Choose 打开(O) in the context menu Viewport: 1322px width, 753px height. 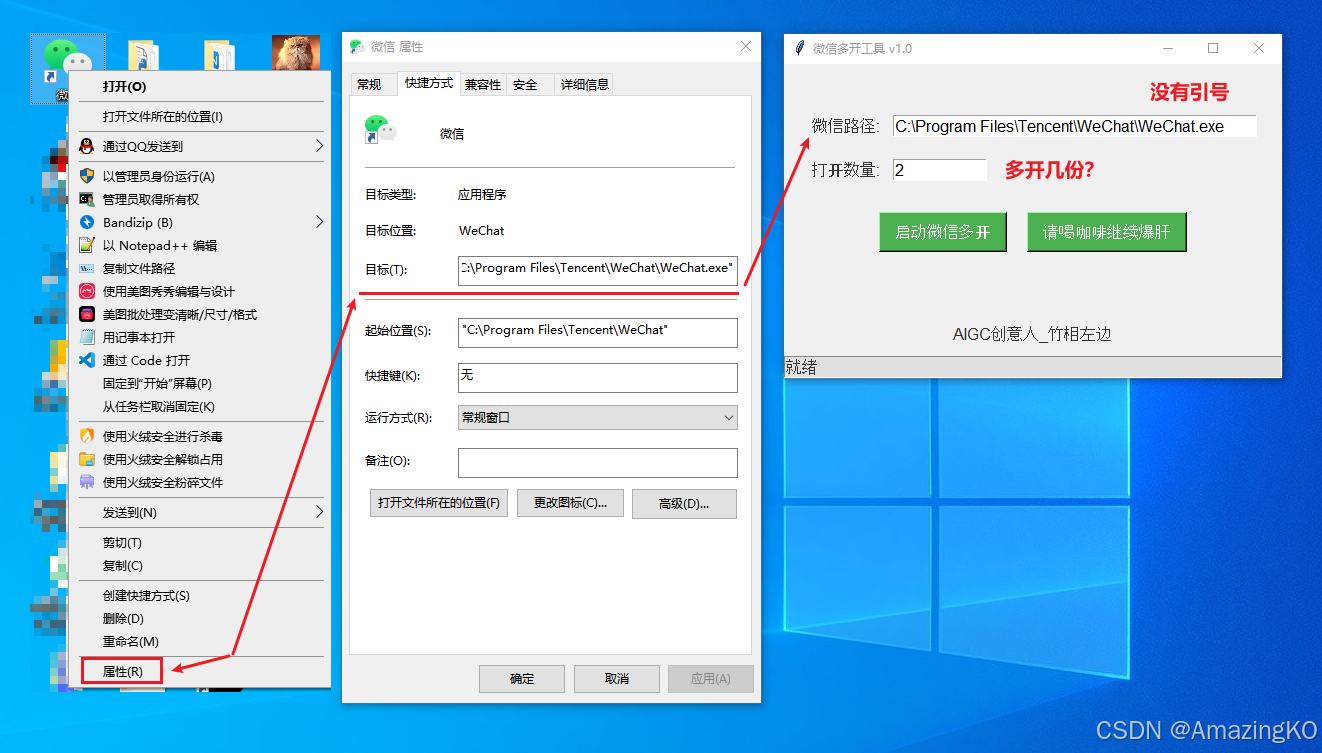click(x=125, y=87)
